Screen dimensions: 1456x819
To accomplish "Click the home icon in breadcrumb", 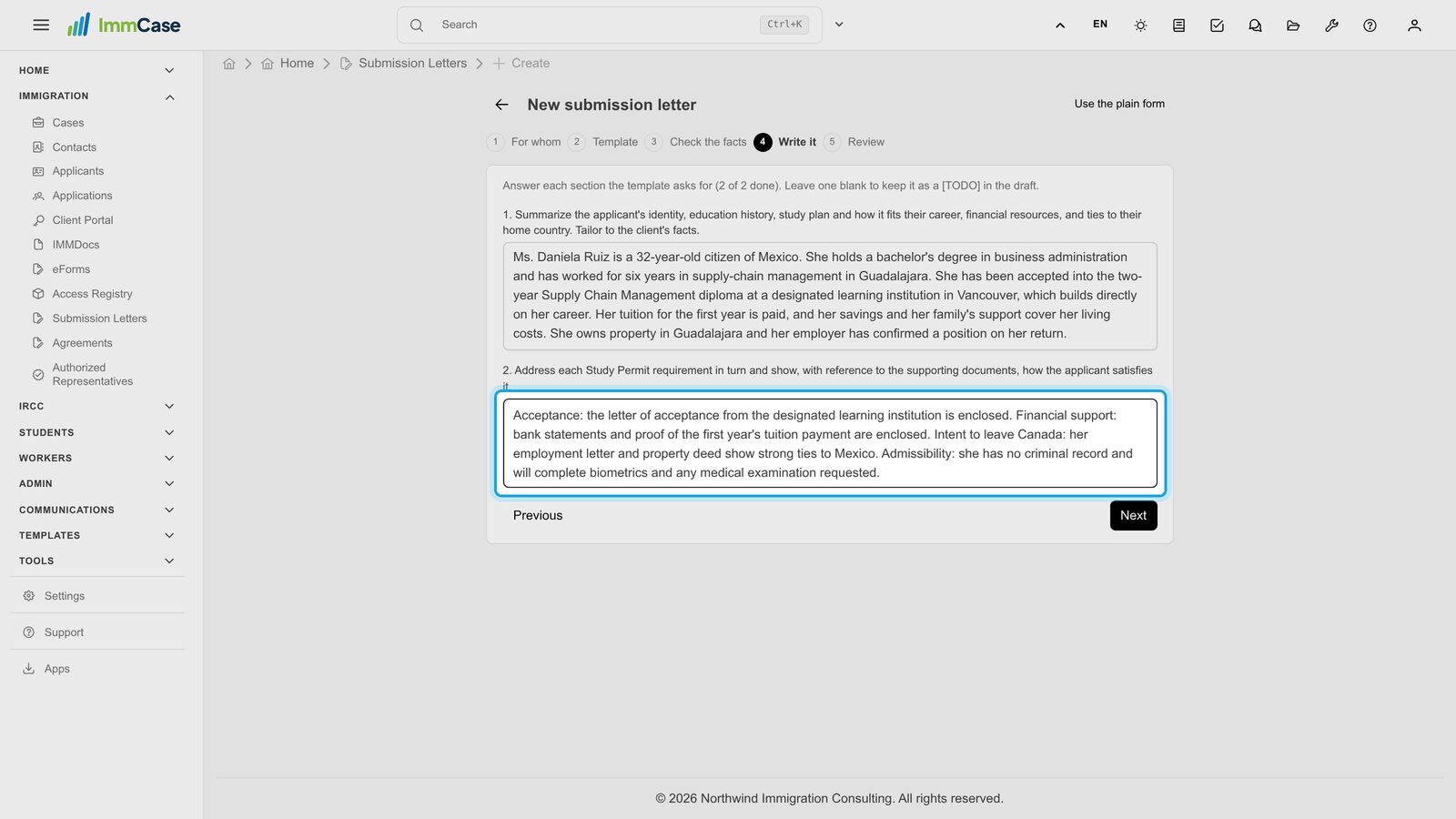I will click(229, 64).
